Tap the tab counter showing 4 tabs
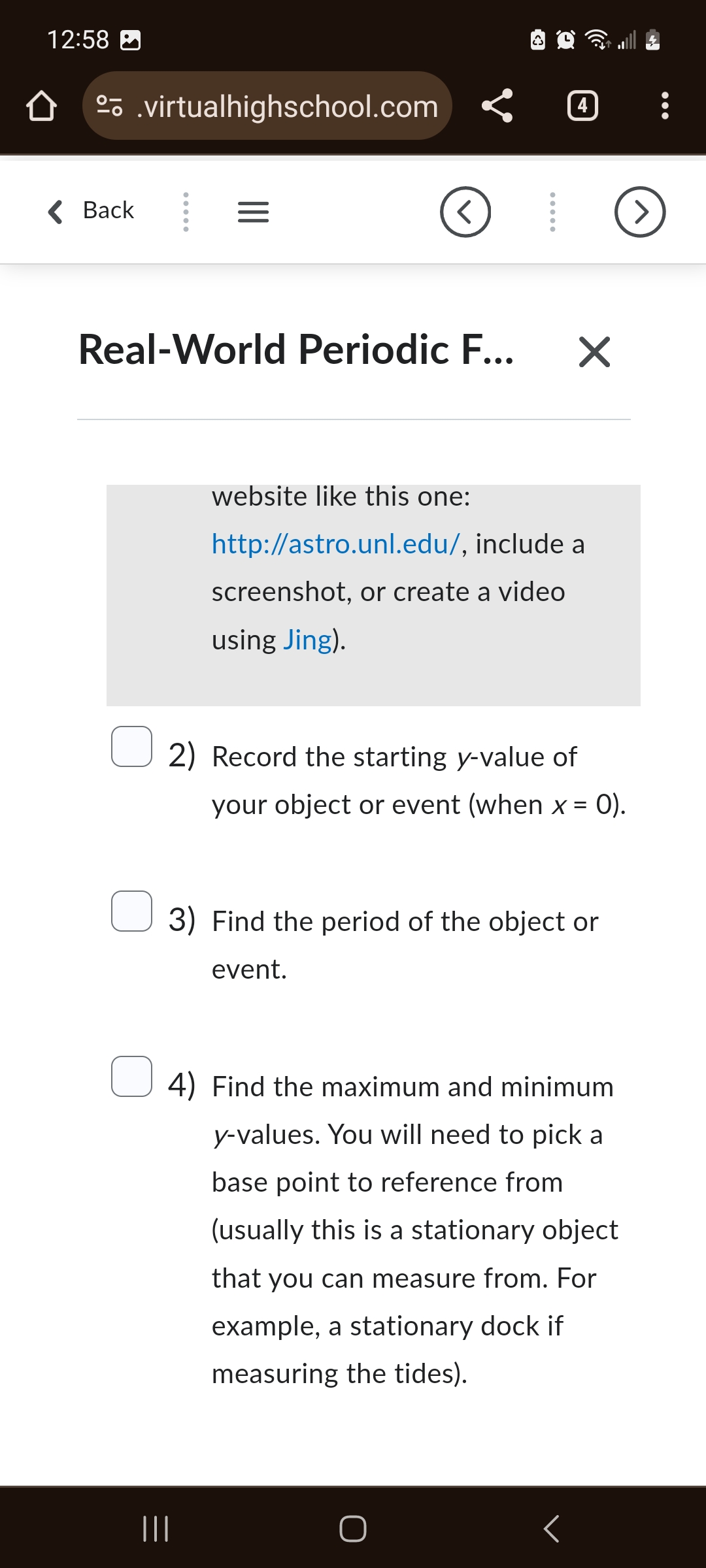 582,106
